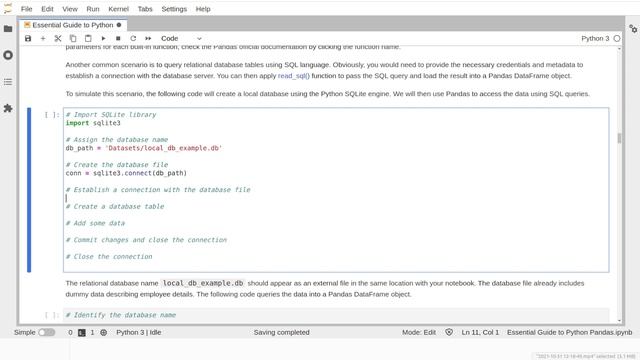
Task: Click scrollbar up arrow at top
Action: coord(620,49)
